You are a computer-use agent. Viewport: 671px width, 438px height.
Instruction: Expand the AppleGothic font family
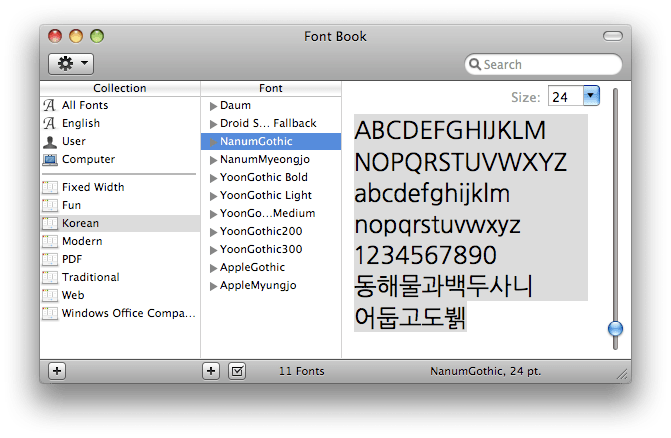point(213,267)
